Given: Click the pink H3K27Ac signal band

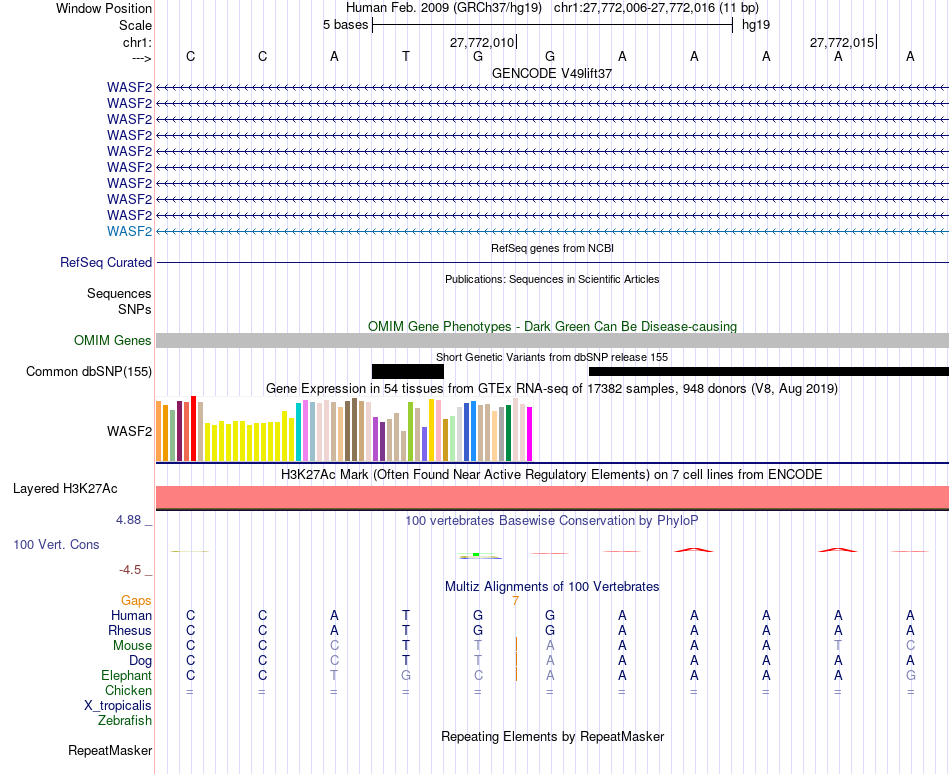Looking at the screenshot, I should [553, 497].
